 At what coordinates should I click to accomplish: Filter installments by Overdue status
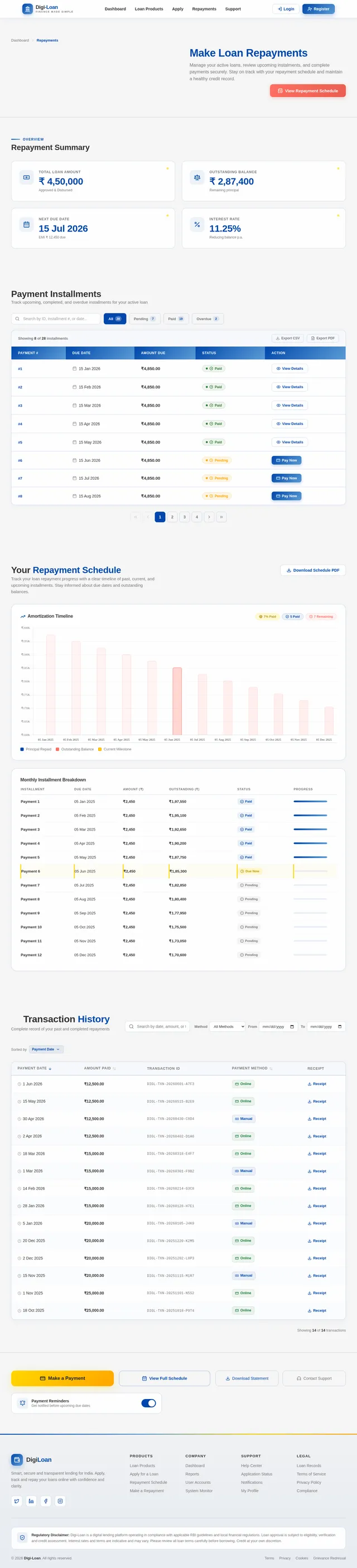(208, 319)
